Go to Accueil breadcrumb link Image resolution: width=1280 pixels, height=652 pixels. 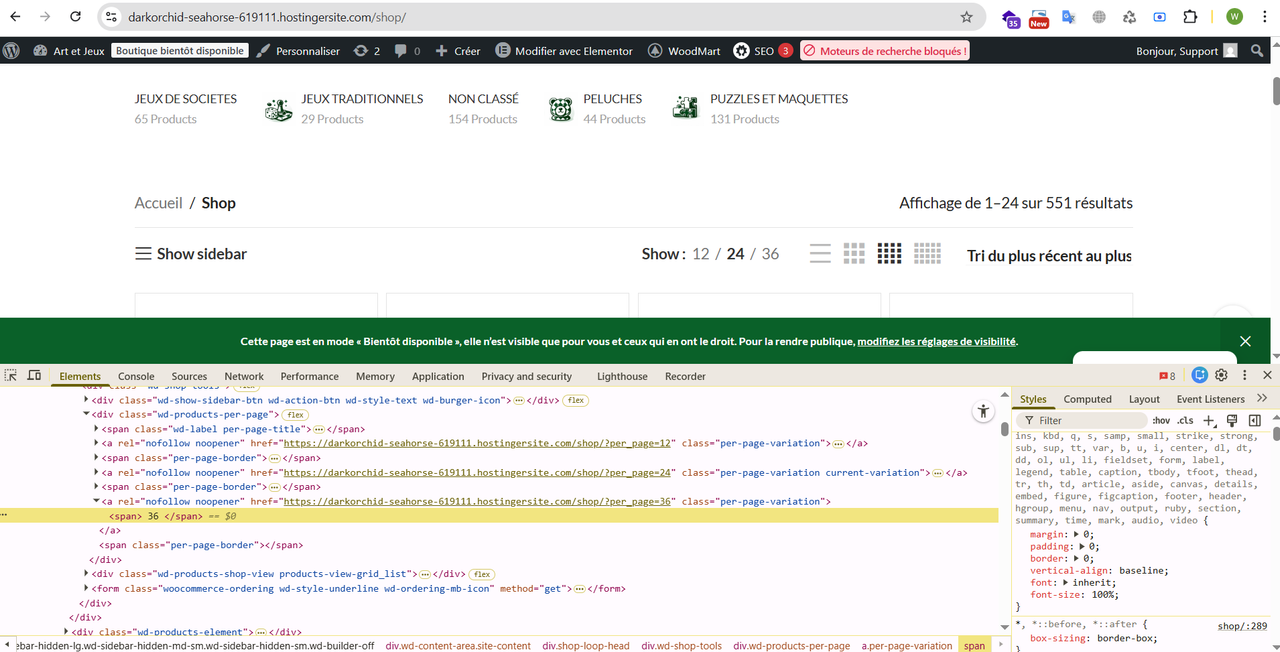pyautogui.click(x=159, y=203)
